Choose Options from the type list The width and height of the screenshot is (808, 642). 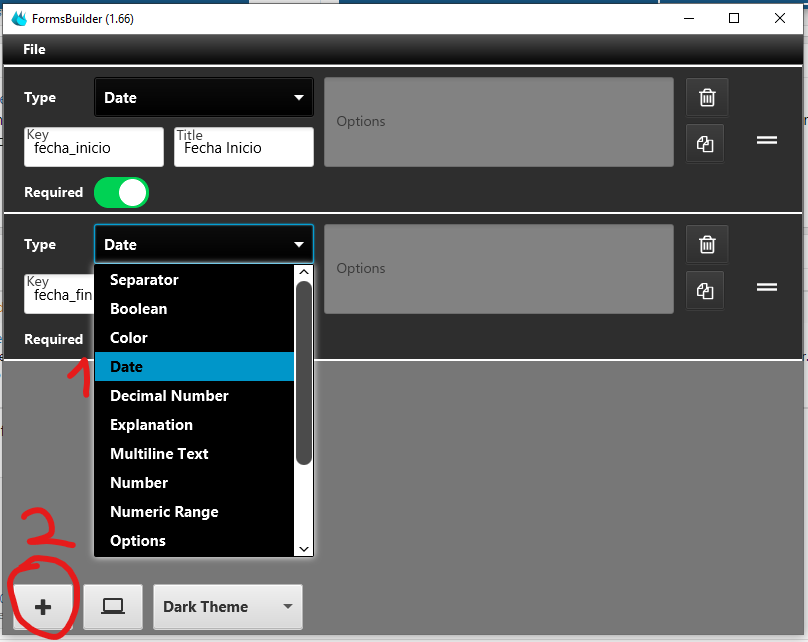coord(194,540)
